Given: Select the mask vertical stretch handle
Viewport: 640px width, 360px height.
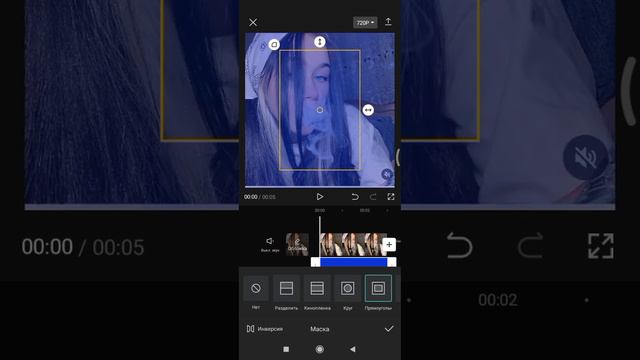Looking at the screenshot, I should click(x=320, y=42).
